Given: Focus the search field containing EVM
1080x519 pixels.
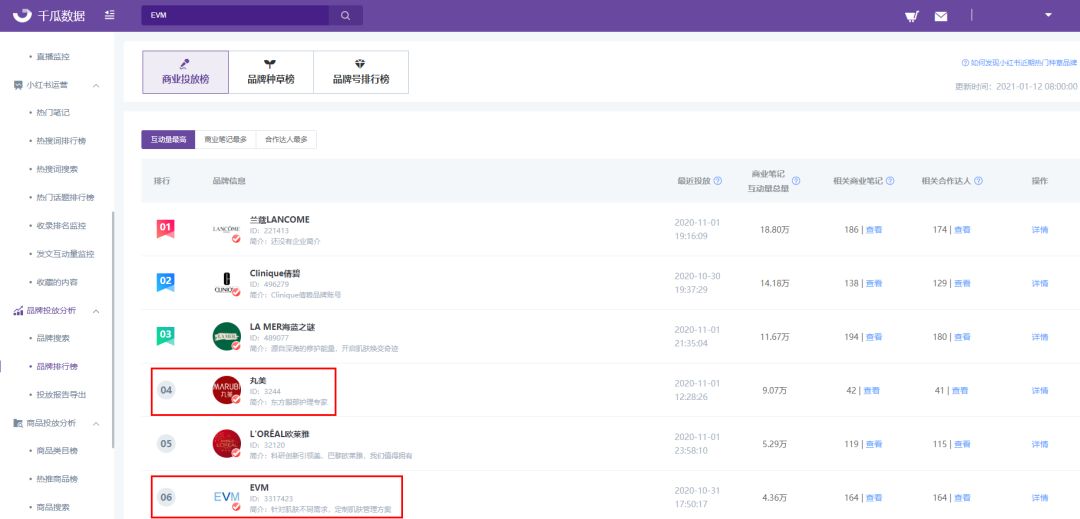Looking at the screenshot, I should click(x=236, y=16).
